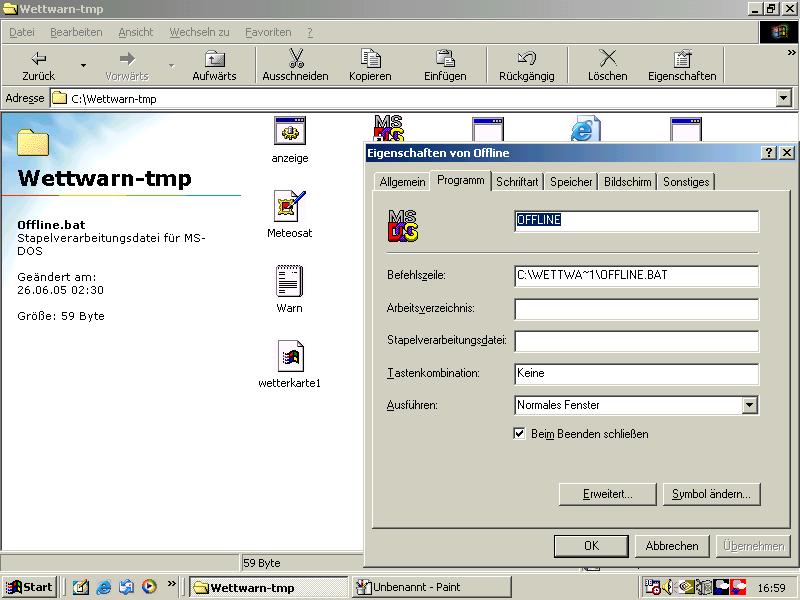Click the Ausschneiden scissors icon

295,59
